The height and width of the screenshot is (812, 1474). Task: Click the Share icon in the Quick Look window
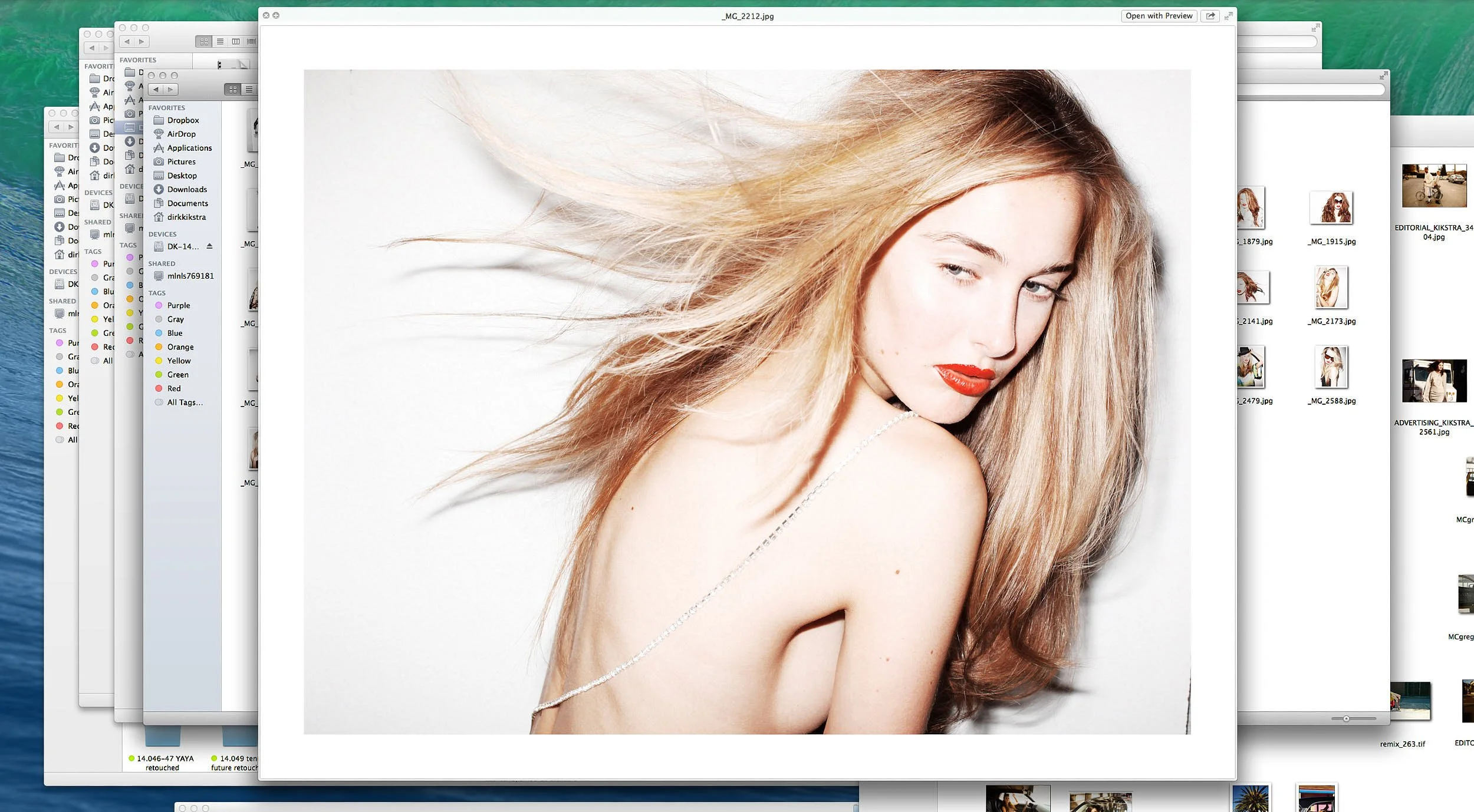1210,16
